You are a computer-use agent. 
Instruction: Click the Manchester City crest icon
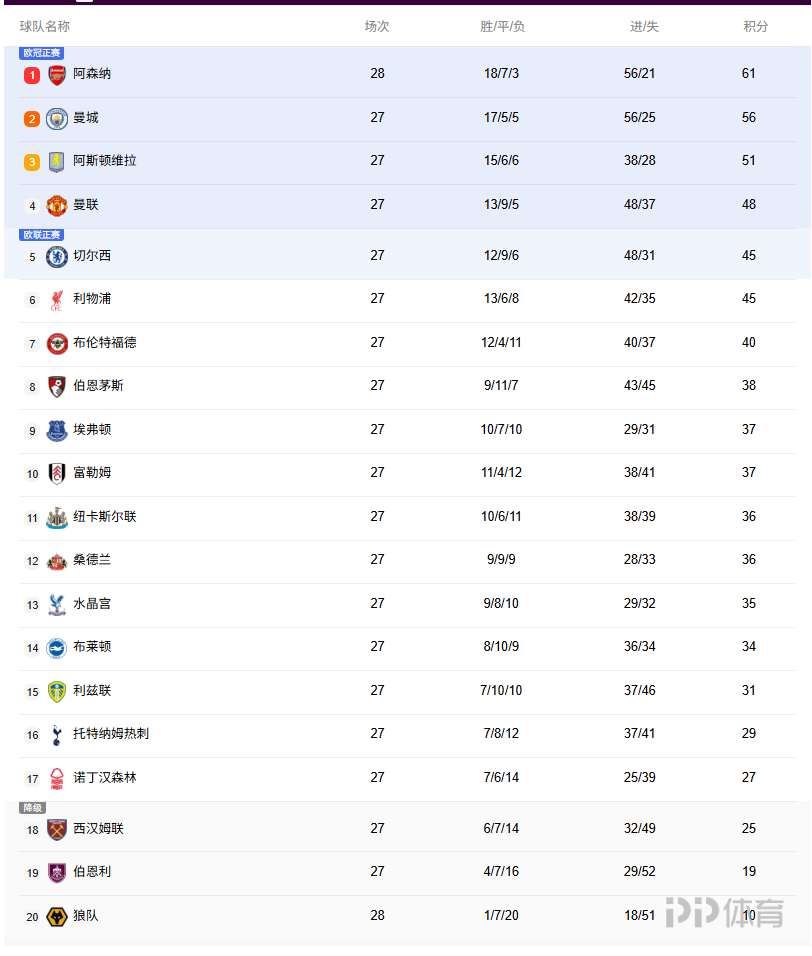coord(57,119)
